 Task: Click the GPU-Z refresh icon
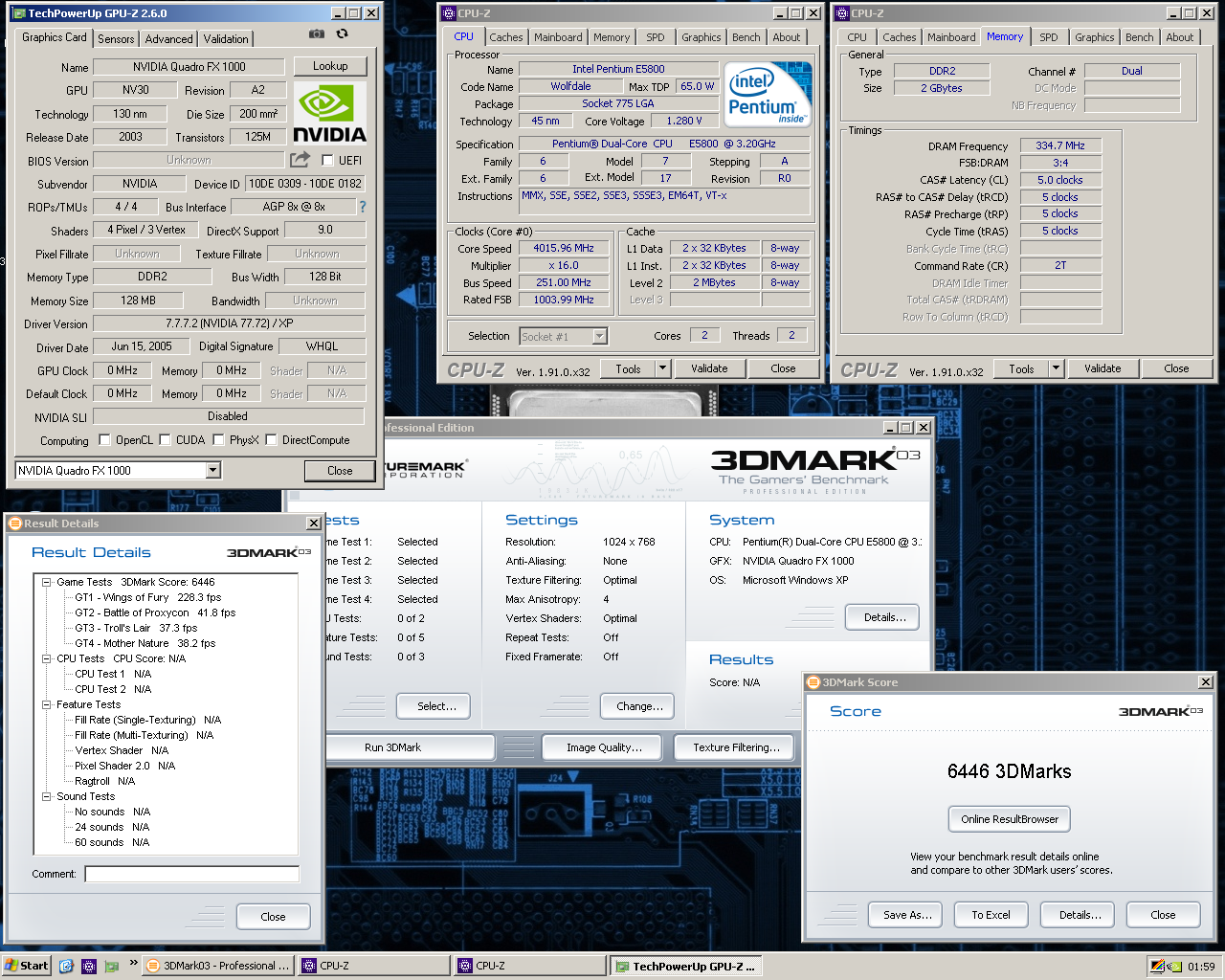coord(342,33)
